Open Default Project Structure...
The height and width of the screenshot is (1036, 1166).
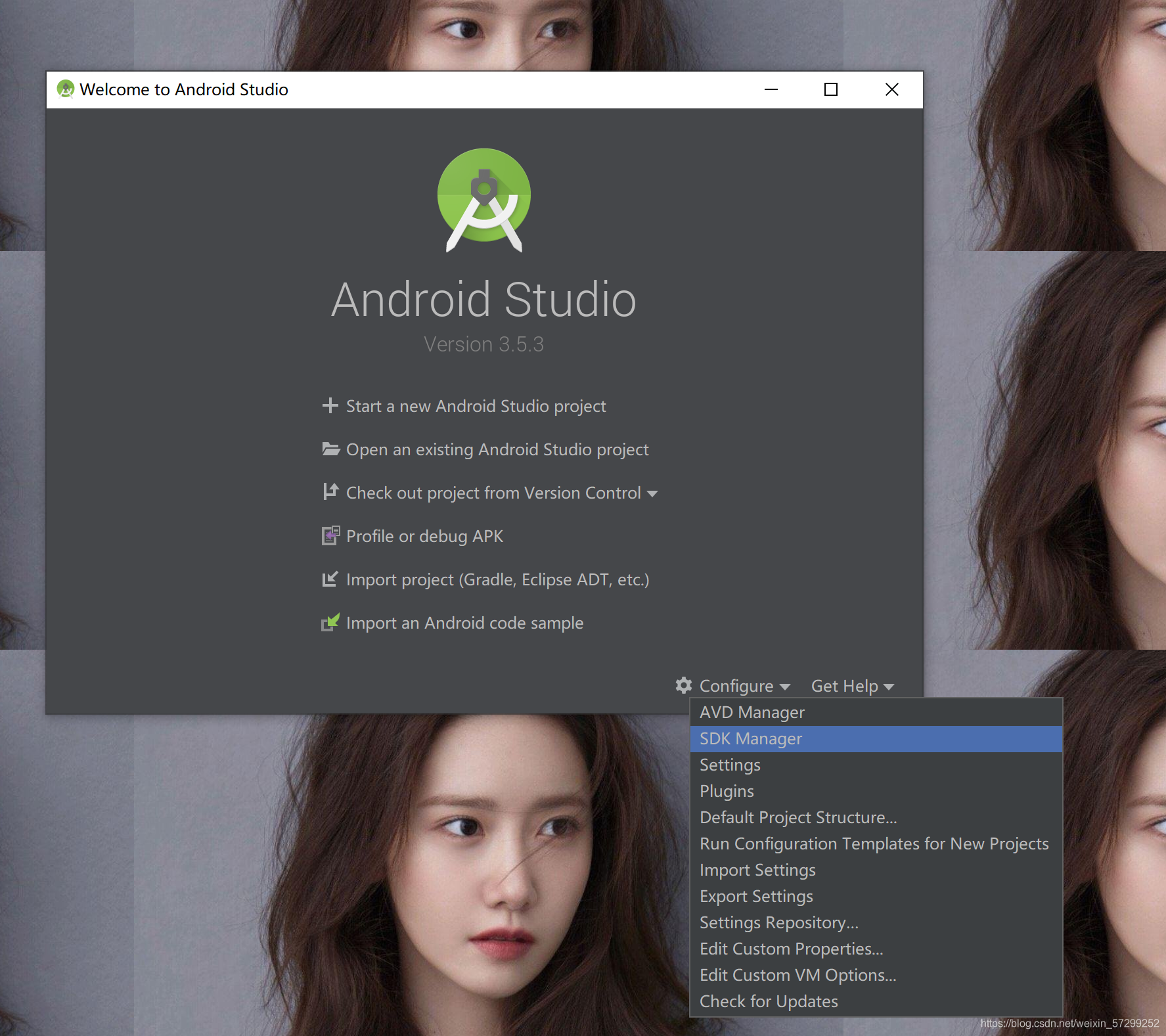876,817
